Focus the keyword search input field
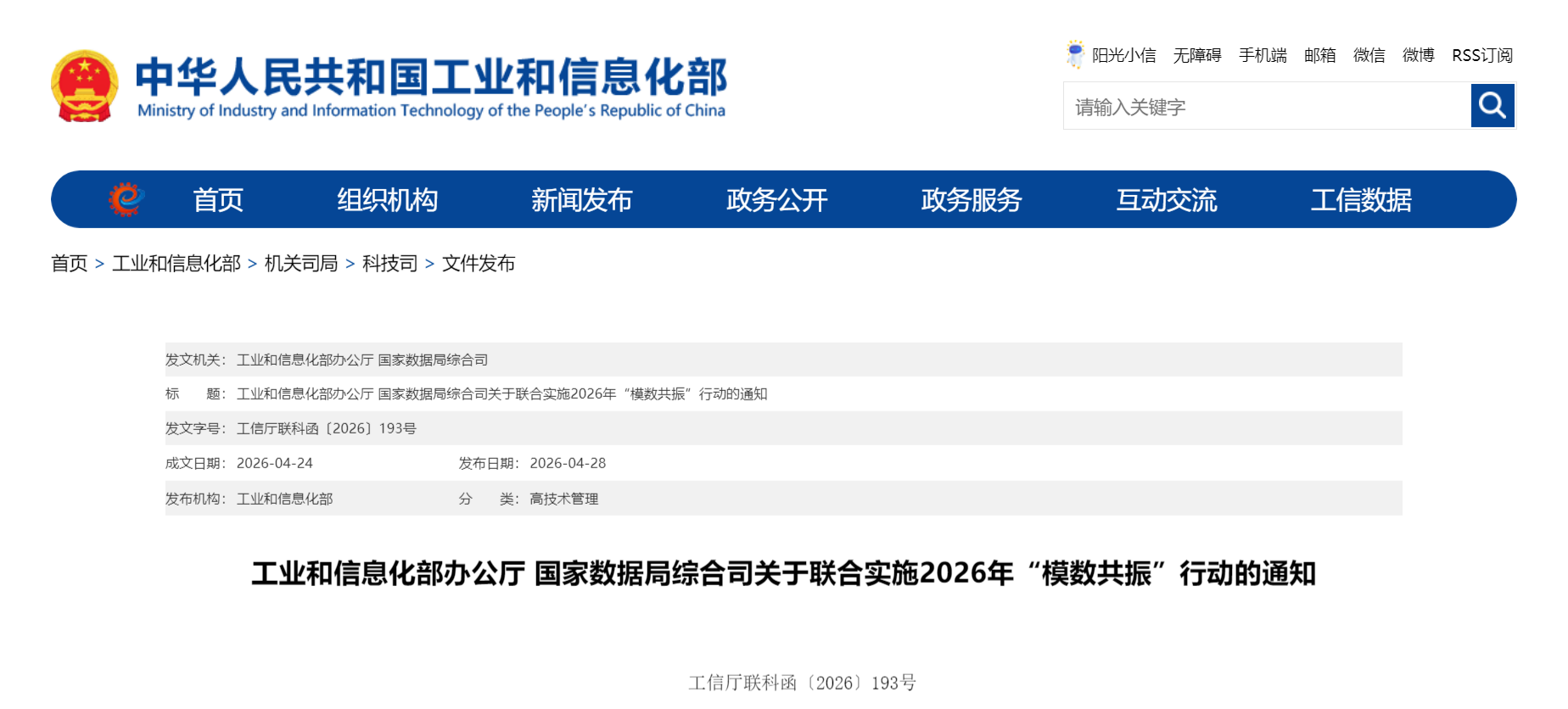The width and height of the screenshot is (1568, 709). (1267, 106)
